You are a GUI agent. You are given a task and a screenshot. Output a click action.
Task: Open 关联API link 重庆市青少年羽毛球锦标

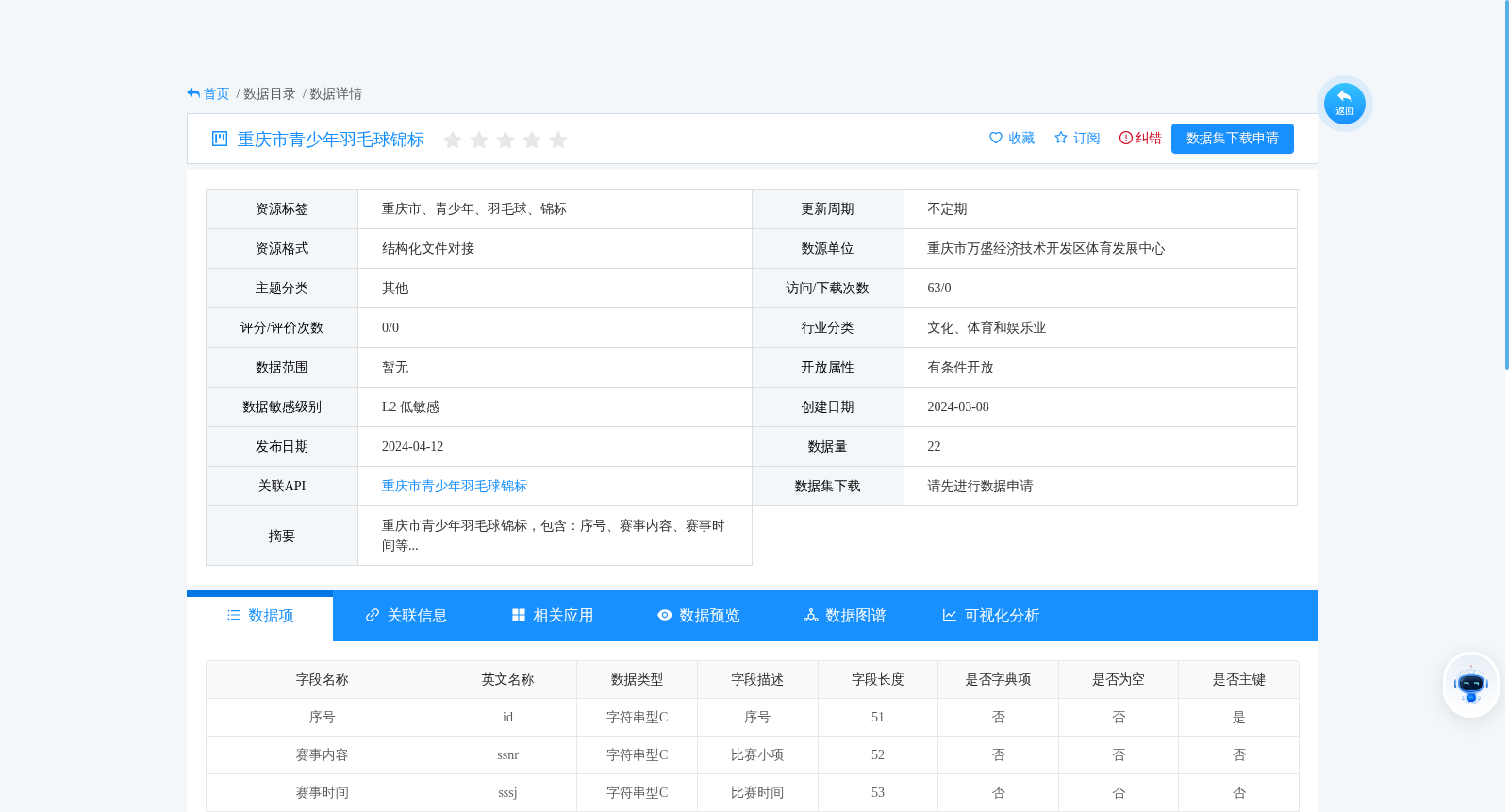[455, 487]
